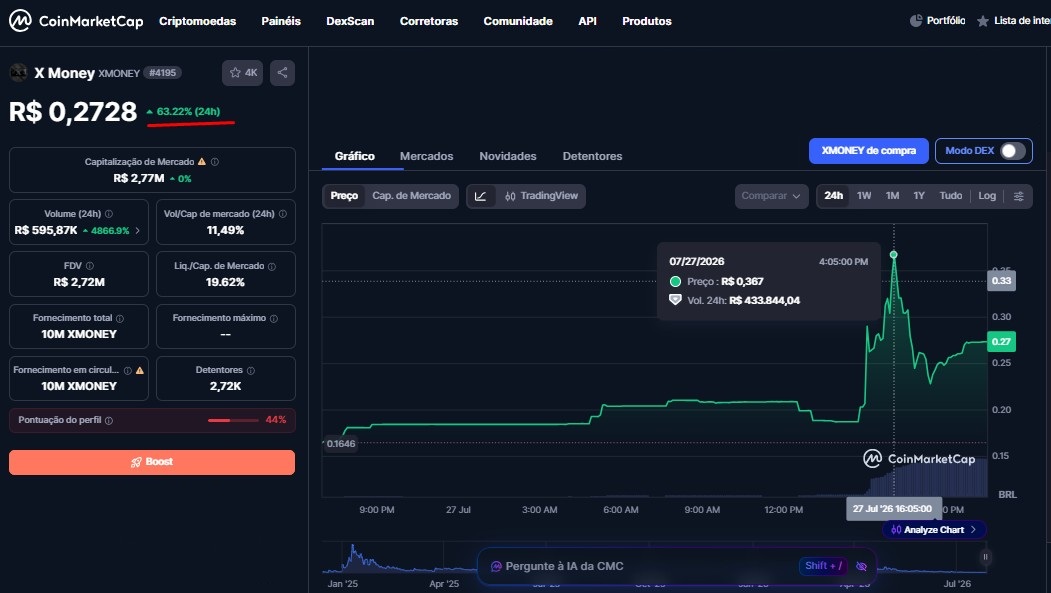Click XMONEY de compra button
Screen dimensions: 1051x593
[869, 151]
